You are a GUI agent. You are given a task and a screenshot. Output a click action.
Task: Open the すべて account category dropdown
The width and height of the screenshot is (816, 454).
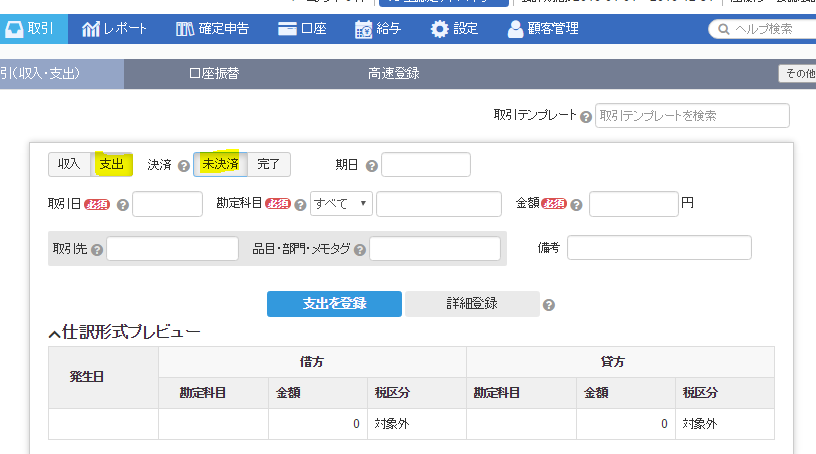click(x=341, y=204)
